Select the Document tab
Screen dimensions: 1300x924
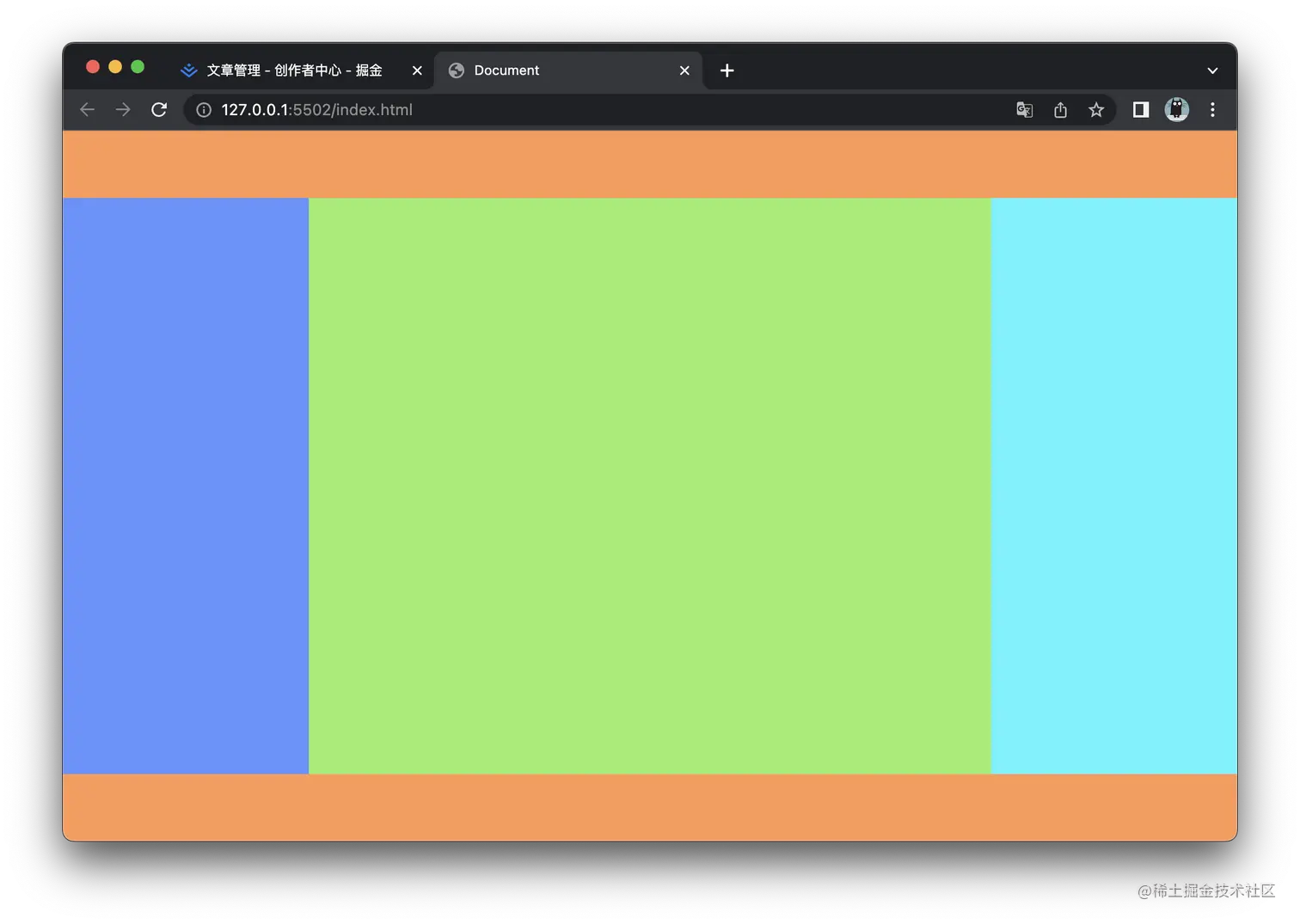tap(569, 70)
